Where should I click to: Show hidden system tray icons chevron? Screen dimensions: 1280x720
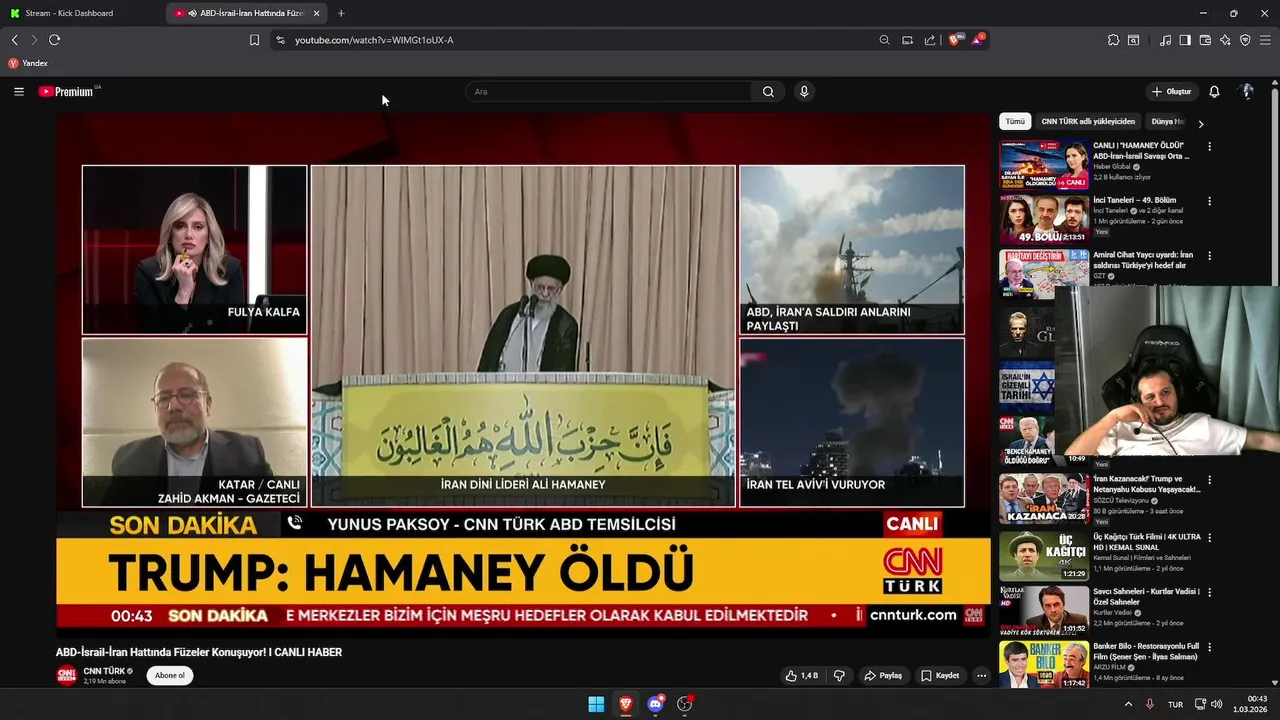[1129, 704]
